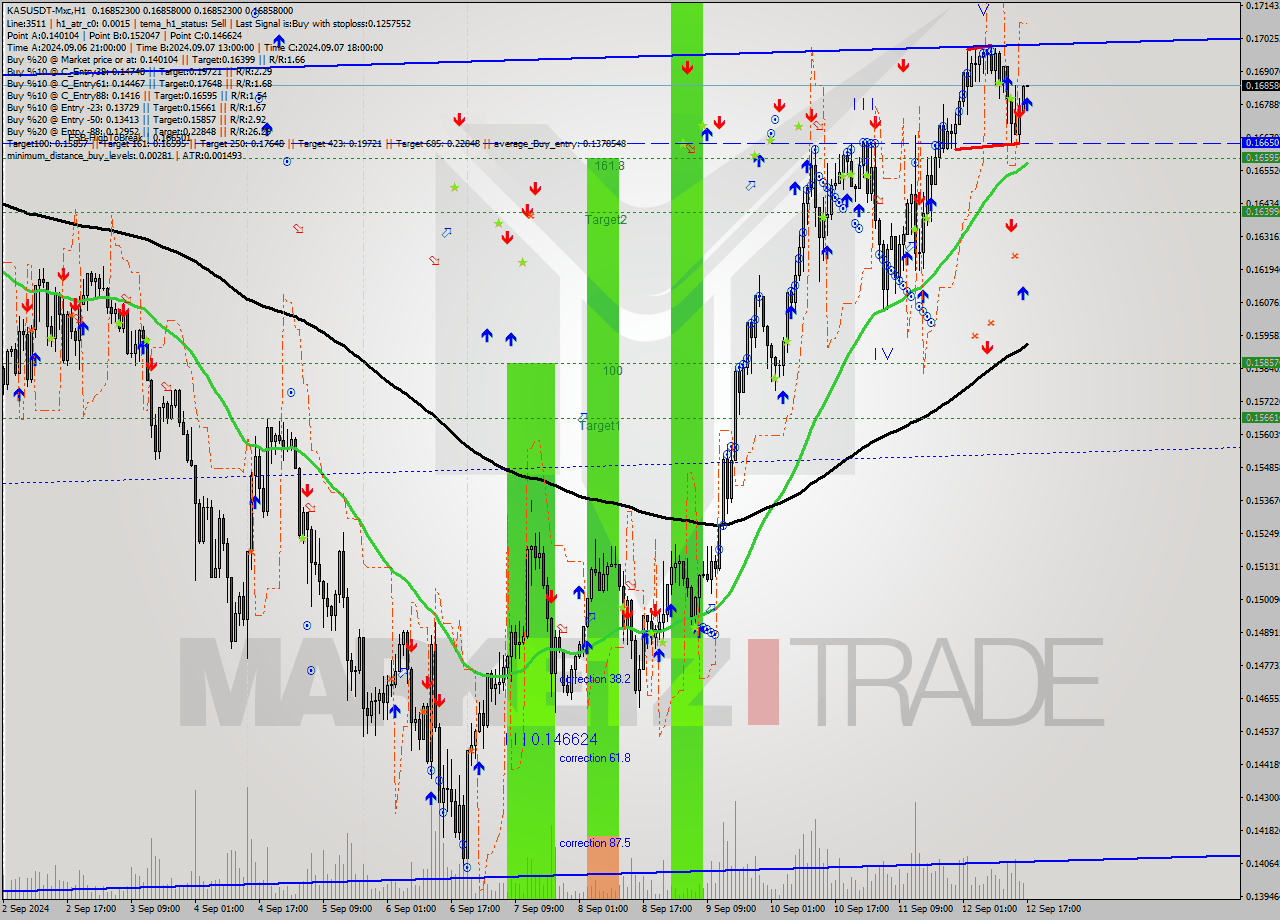Click the 'Target2' label on the green band
This screenshot has width=1280, height=920.
[x=606, y=219]
